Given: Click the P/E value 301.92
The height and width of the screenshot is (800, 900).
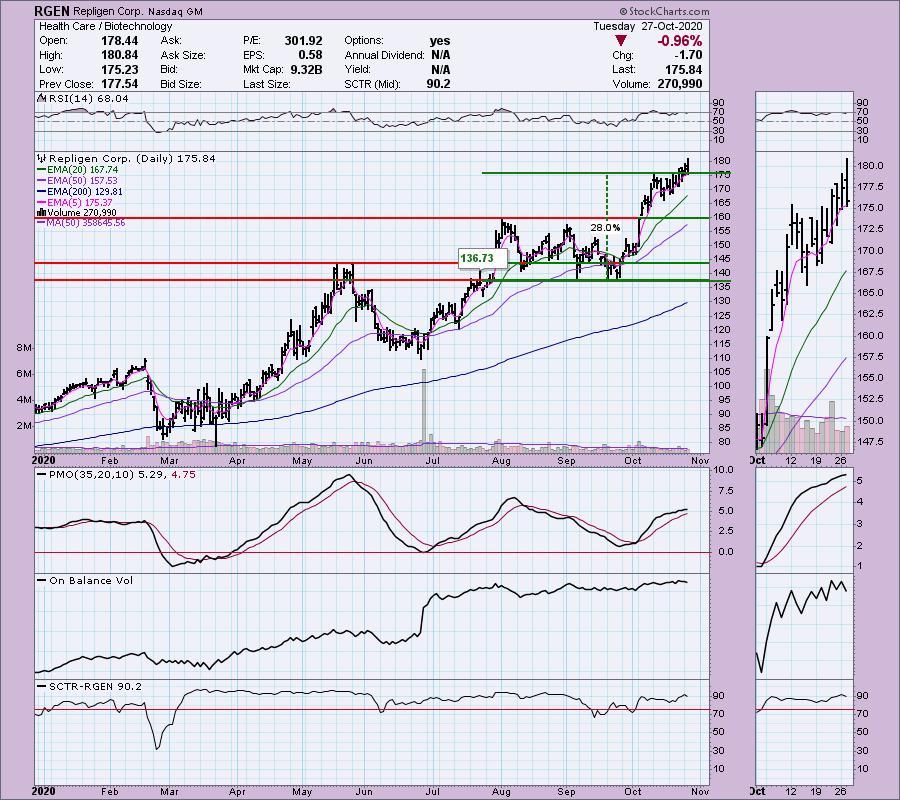Looking at the screenshot, I should point(304,41).
